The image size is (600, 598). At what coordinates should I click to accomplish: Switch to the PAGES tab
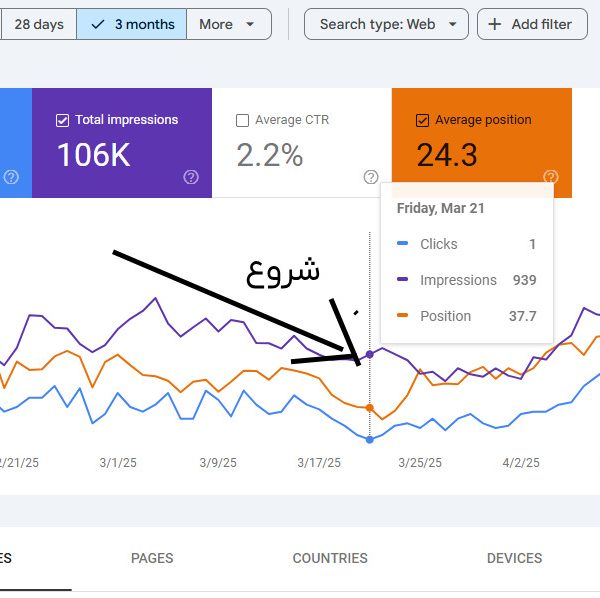152,558
